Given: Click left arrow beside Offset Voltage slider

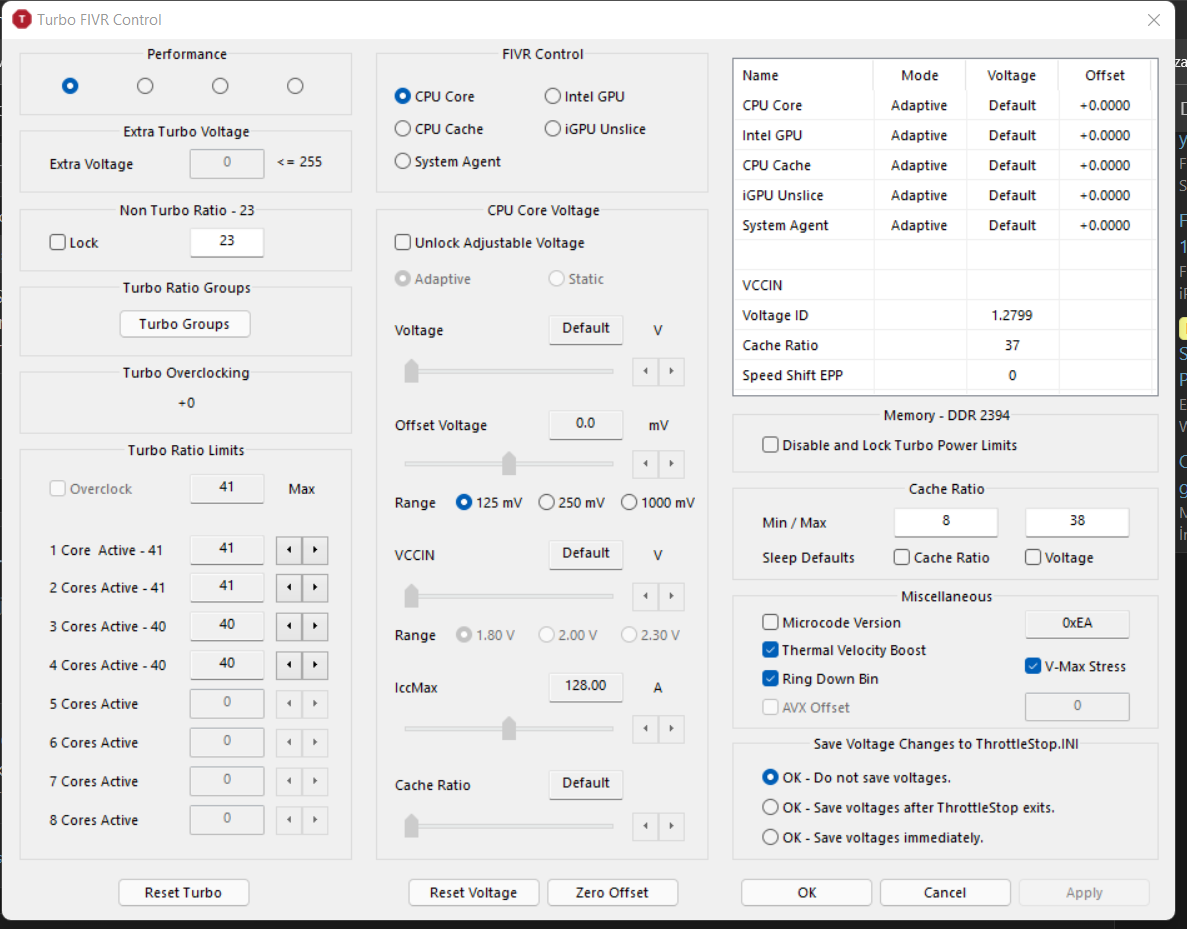Looking at the screenshot, I should 646,463.
